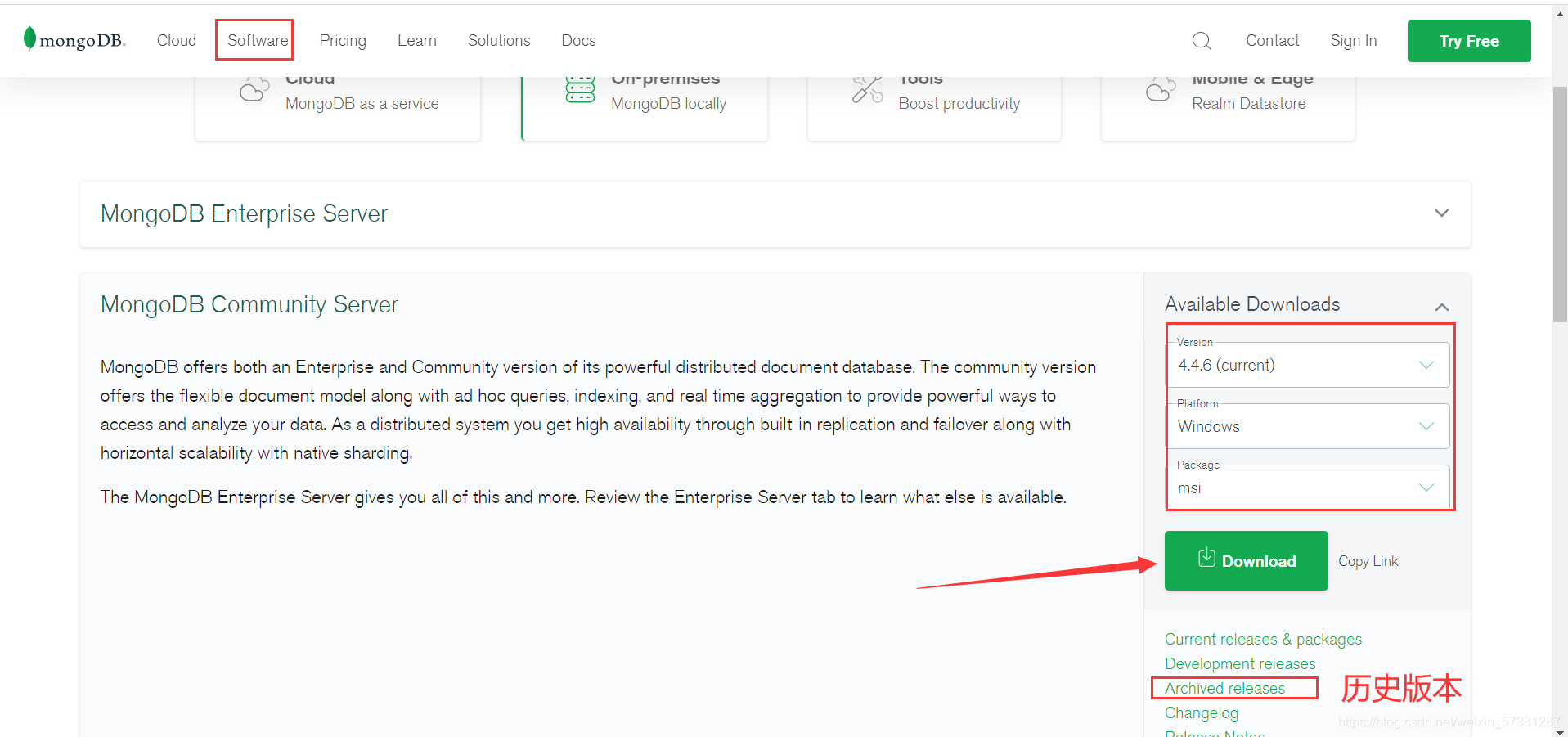The image size is (1568, 737).
Task: Open the Changelog link
Action: coord(1202,712)
